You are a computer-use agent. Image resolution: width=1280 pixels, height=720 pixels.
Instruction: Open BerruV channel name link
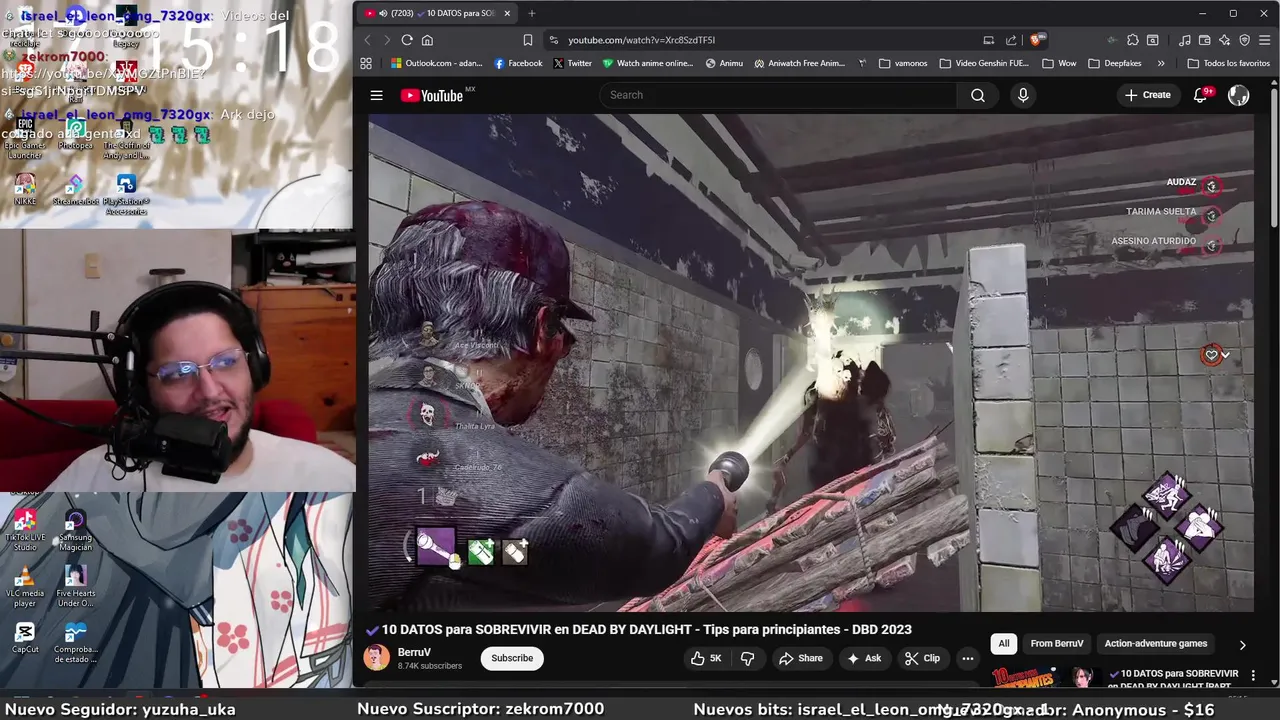(414, 652)
